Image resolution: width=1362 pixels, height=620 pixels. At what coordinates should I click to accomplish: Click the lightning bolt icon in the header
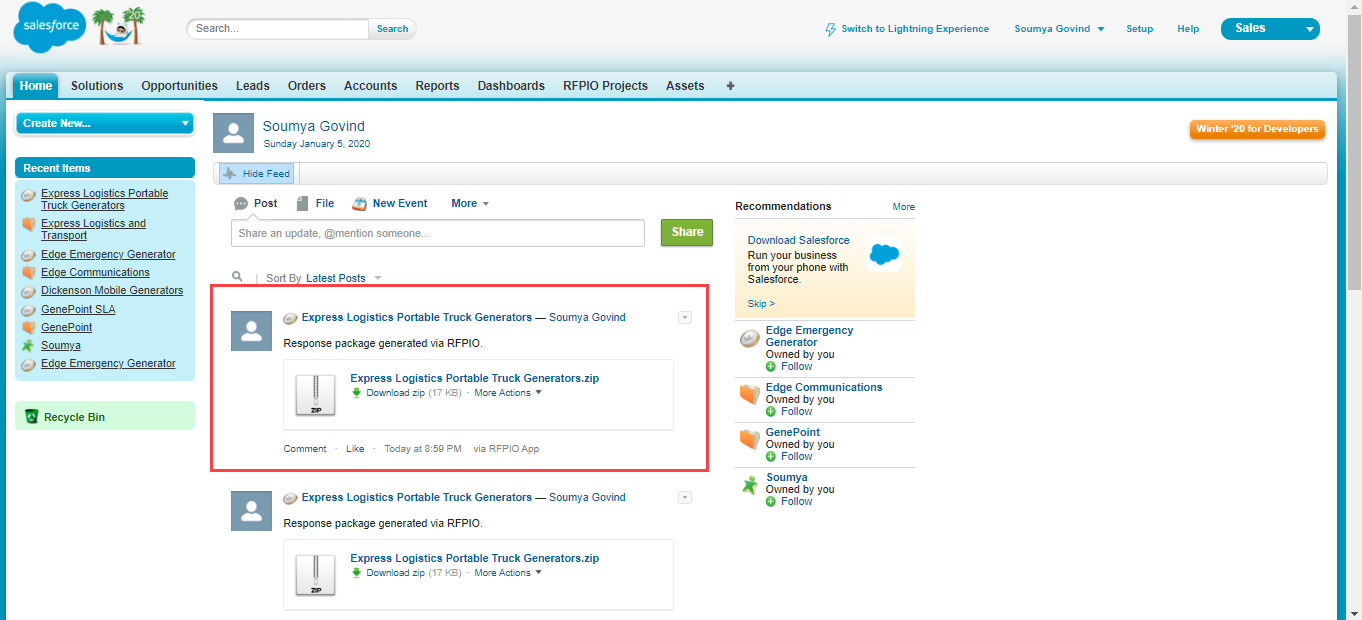point(830,29)
